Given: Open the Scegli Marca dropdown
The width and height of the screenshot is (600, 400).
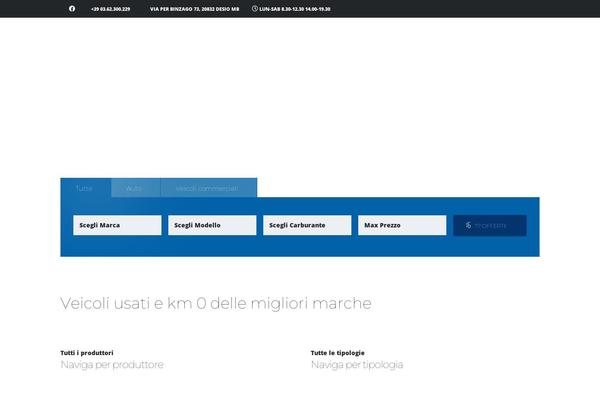Looking at the screenshot, I should [117, 225].
